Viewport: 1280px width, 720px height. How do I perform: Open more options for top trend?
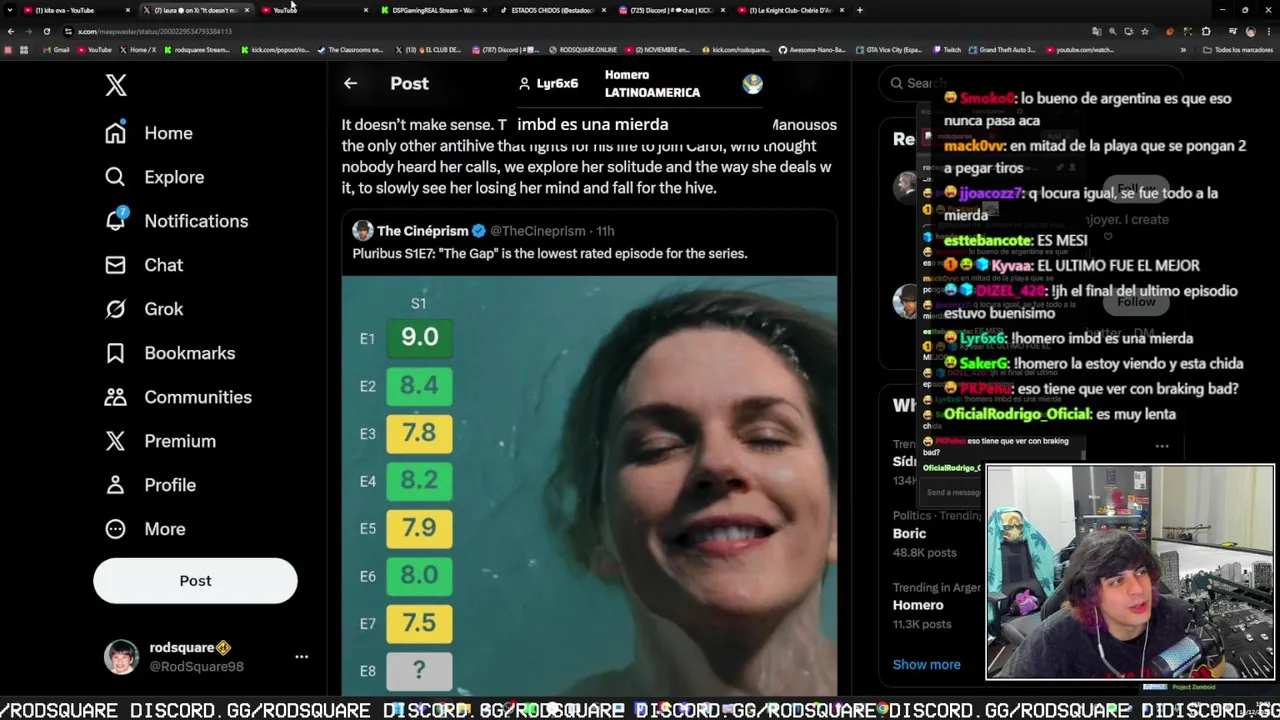point(1162,447)
